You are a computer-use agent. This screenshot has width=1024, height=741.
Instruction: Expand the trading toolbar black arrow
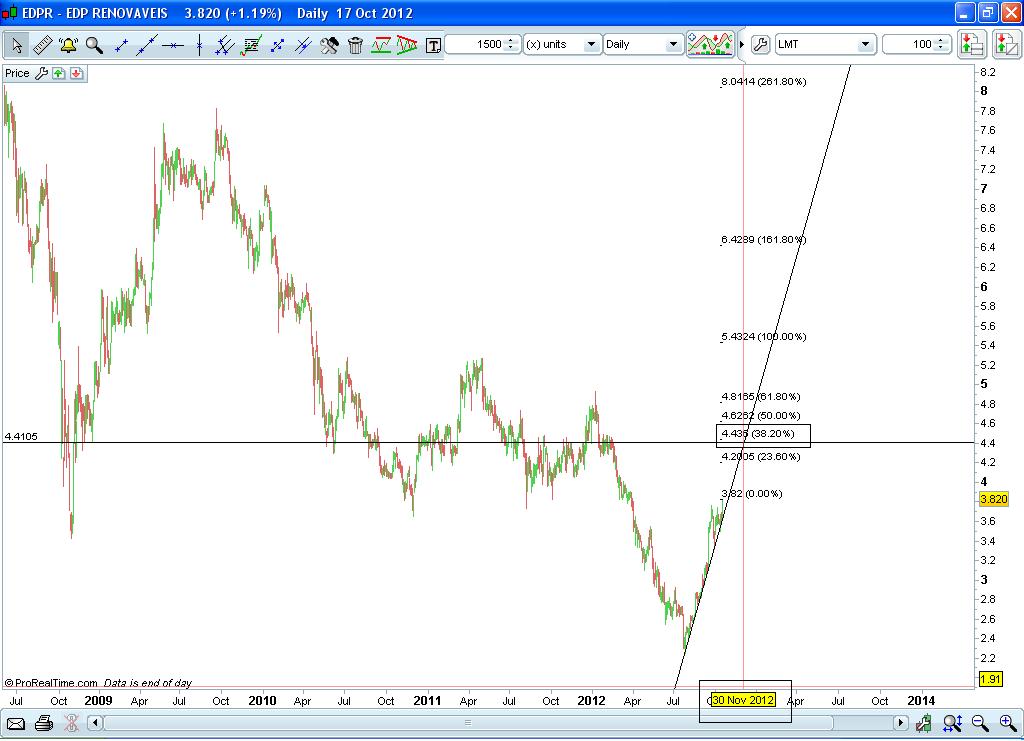[x=742, y=44]
